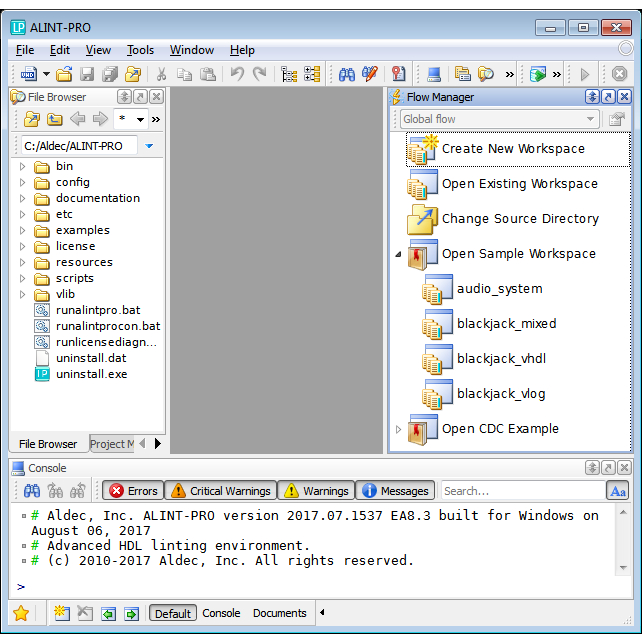Expand the Open CDC Example node

pos(398,430)
